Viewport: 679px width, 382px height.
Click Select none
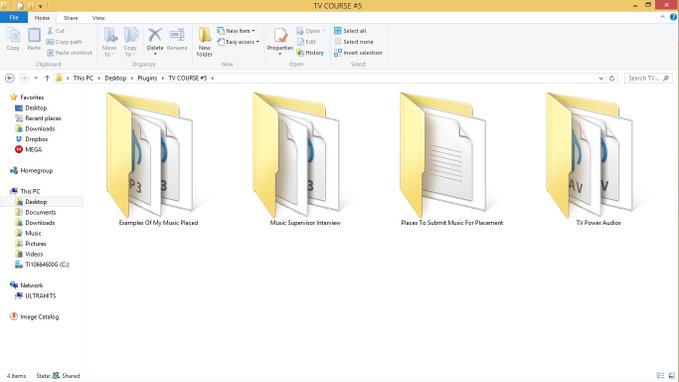tap(353, 42)
